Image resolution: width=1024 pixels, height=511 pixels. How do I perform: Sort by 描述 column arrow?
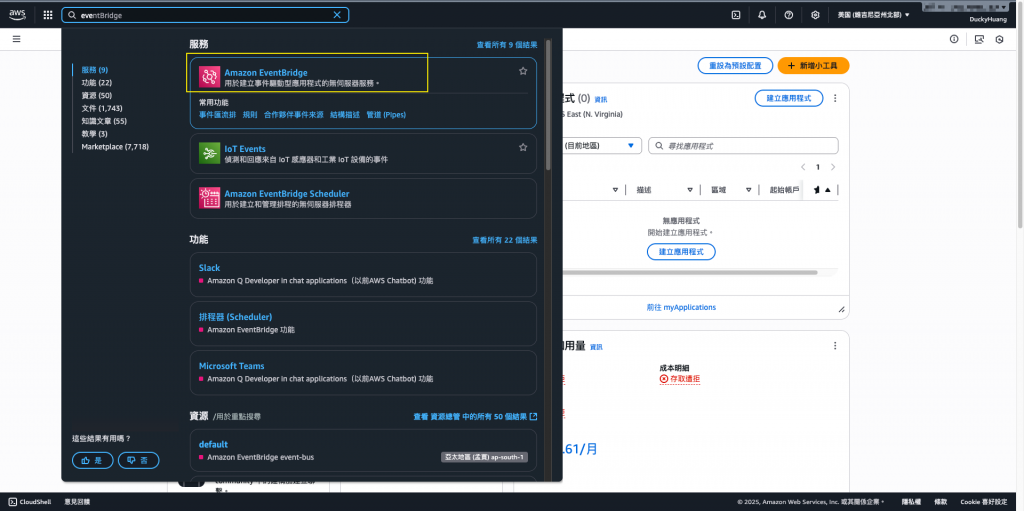(x=690, y=190)
